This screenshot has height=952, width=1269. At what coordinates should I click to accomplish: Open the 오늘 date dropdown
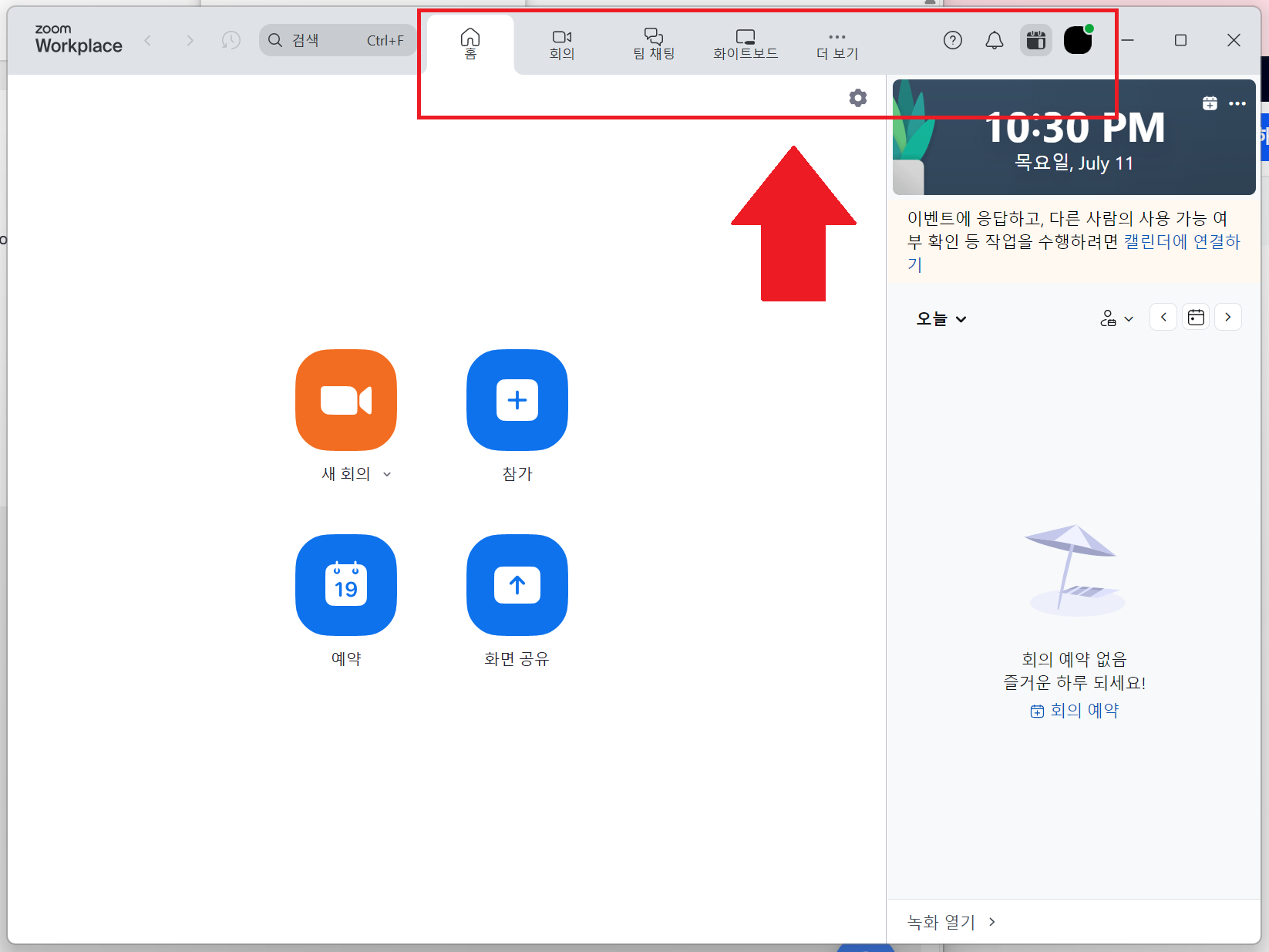(940, 318)
